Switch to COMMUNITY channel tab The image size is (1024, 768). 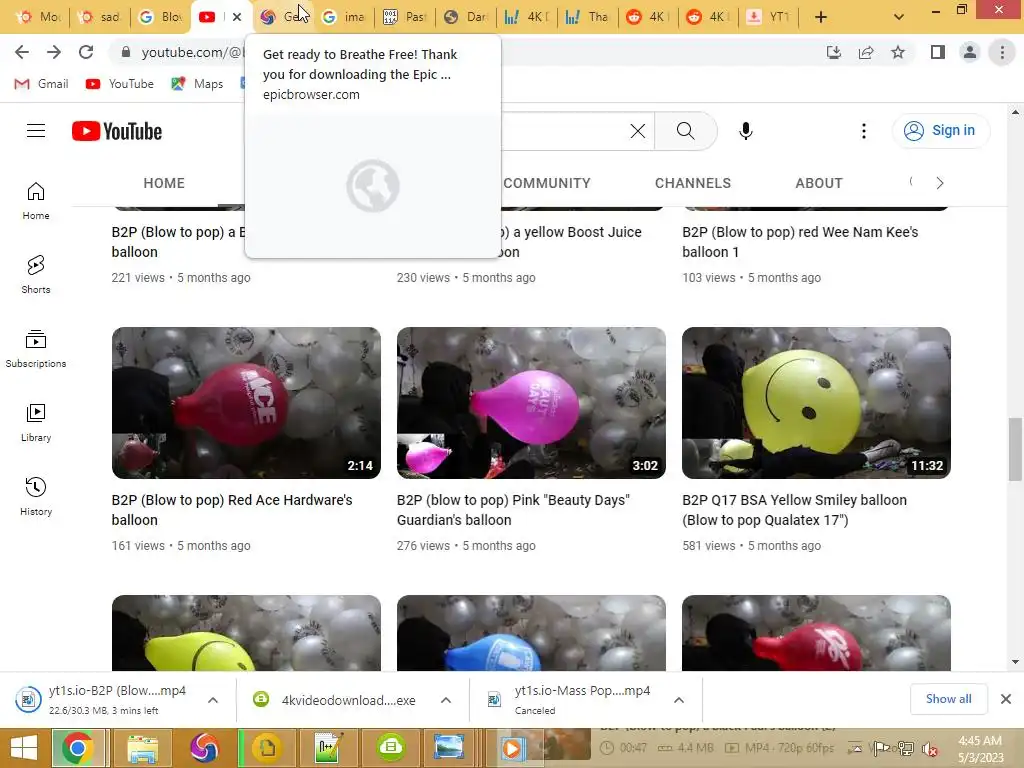pos(547,184)
